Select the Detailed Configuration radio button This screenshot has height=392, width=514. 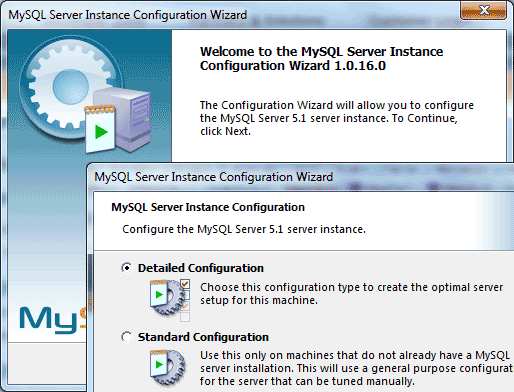(127, 268)
